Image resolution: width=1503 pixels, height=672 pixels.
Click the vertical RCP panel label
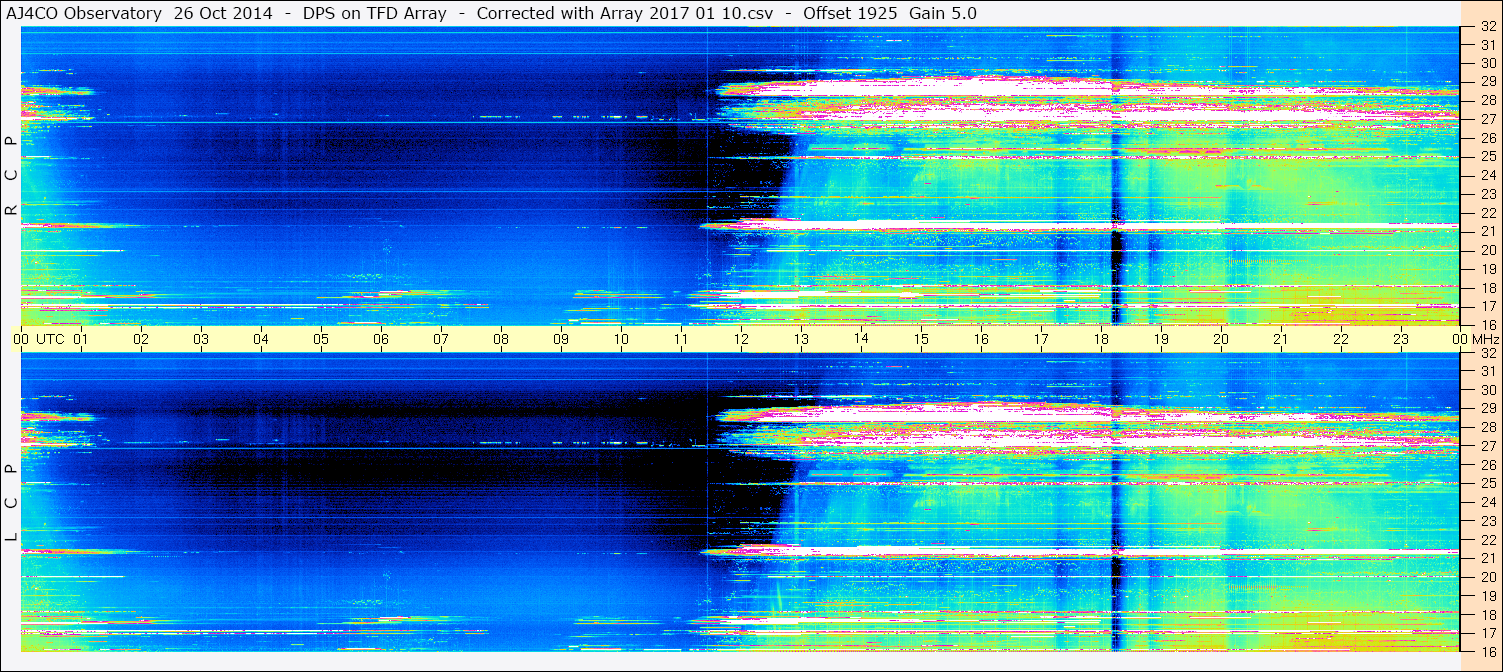[x=11, y=176]
